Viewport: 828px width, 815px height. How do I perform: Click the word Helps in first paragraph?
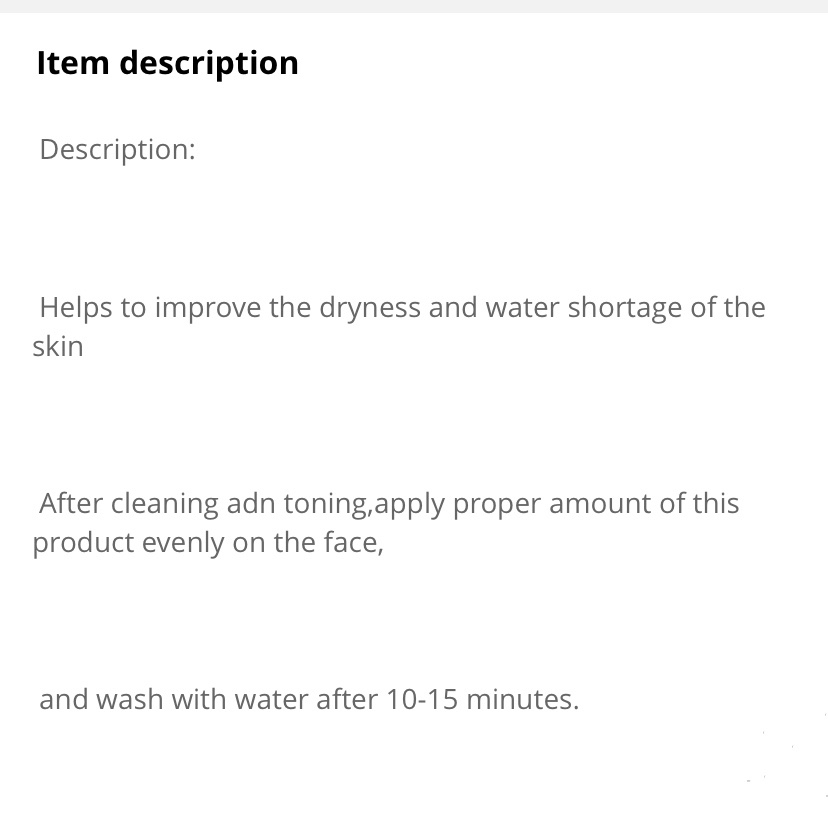coord(76,308)
